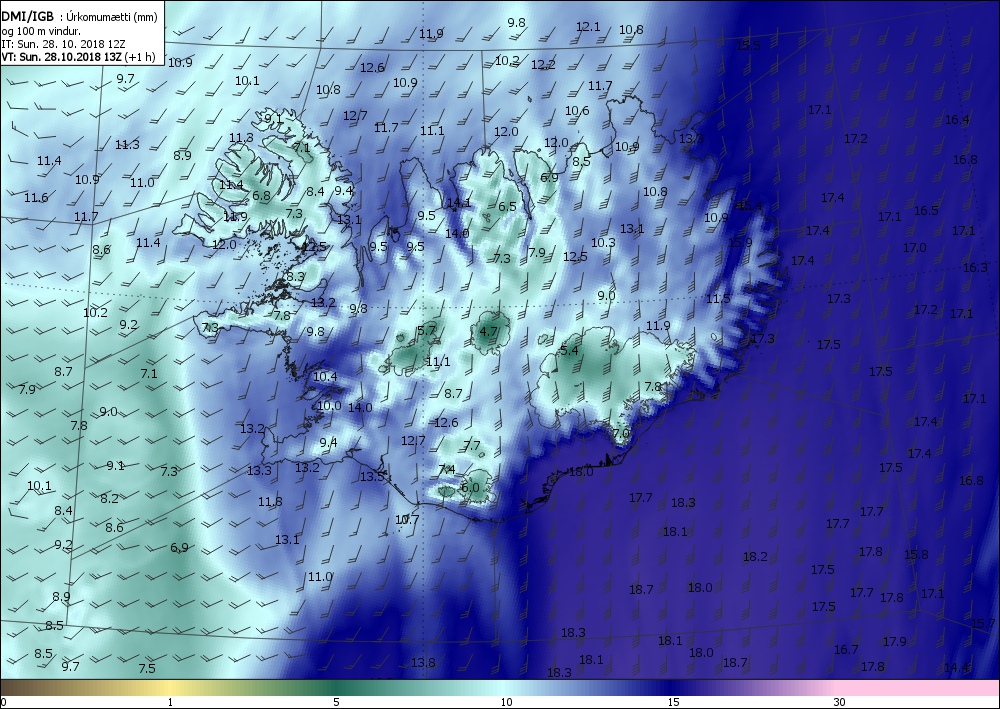
Task: Click the 16.4 value in the top right
Action: click(x=957, y=120)
